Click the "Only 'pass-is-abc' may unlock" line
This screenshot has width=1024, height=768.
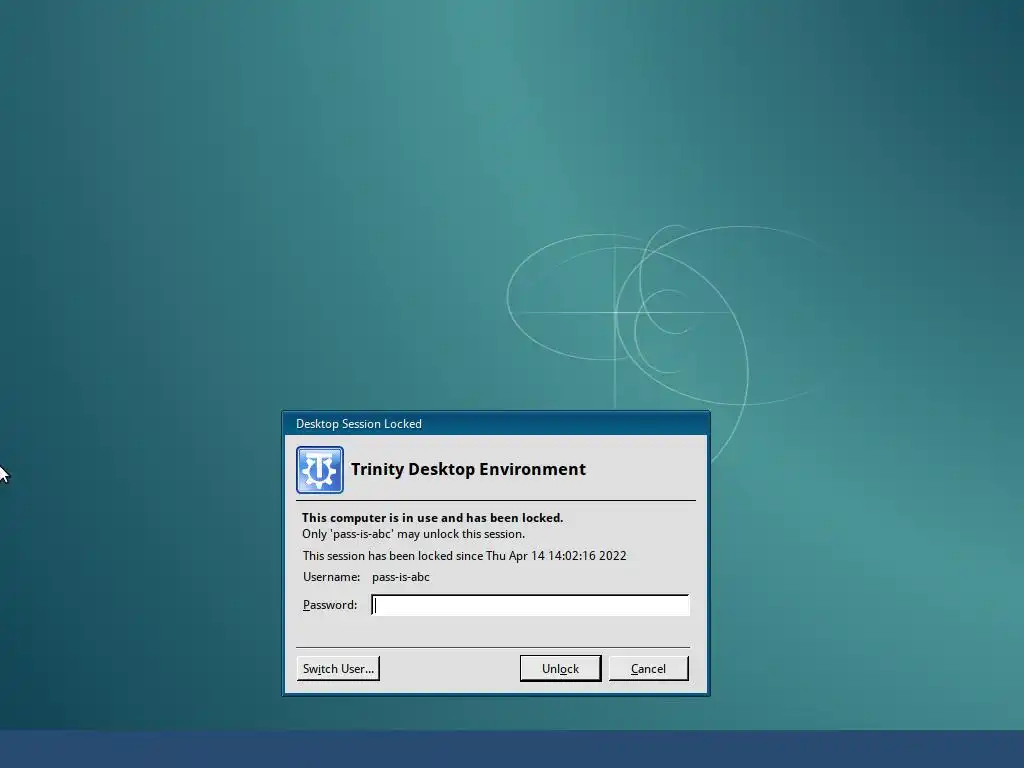413,534
